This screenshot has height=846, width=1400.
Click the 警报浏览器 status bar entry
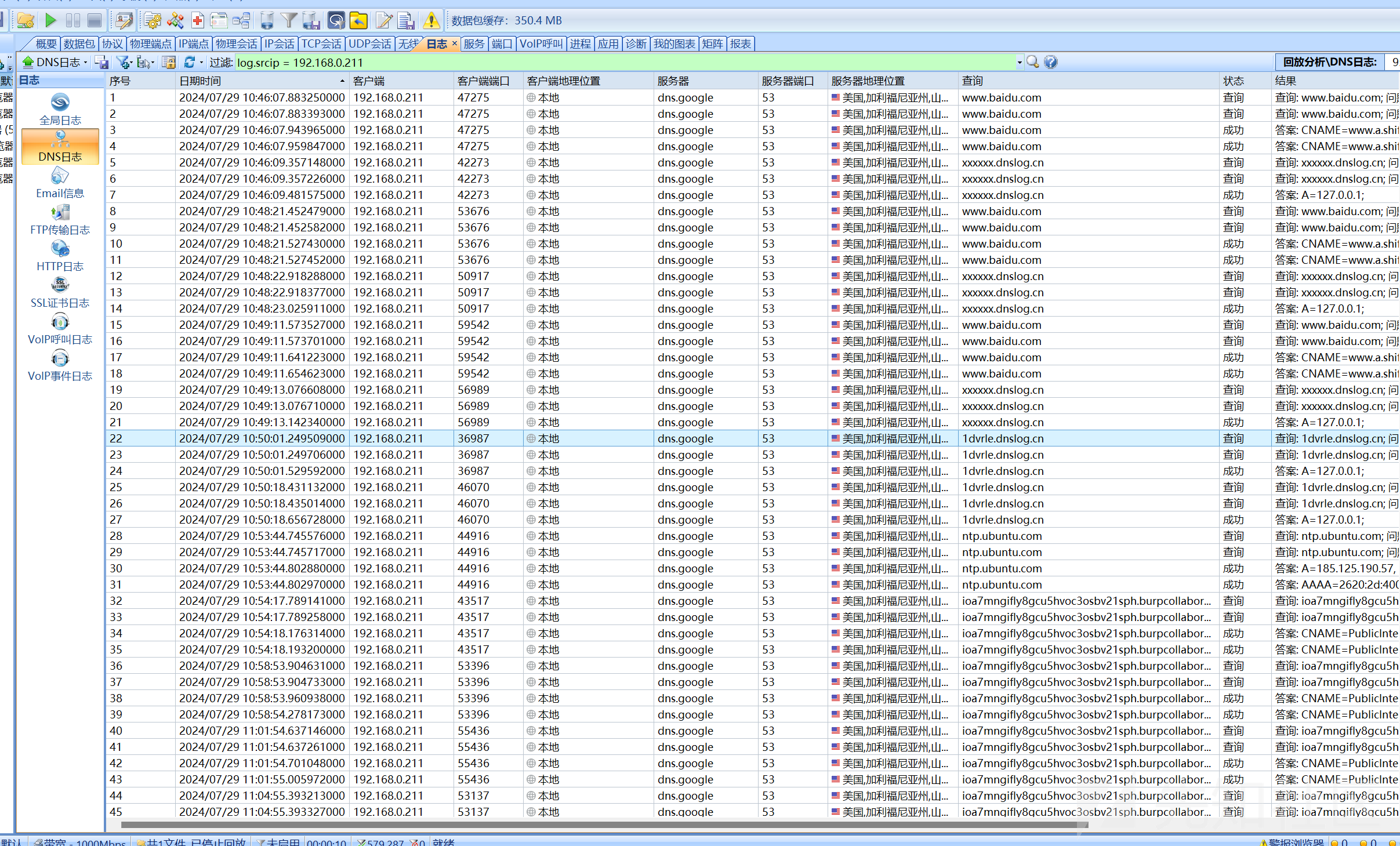coord(1292,842)
